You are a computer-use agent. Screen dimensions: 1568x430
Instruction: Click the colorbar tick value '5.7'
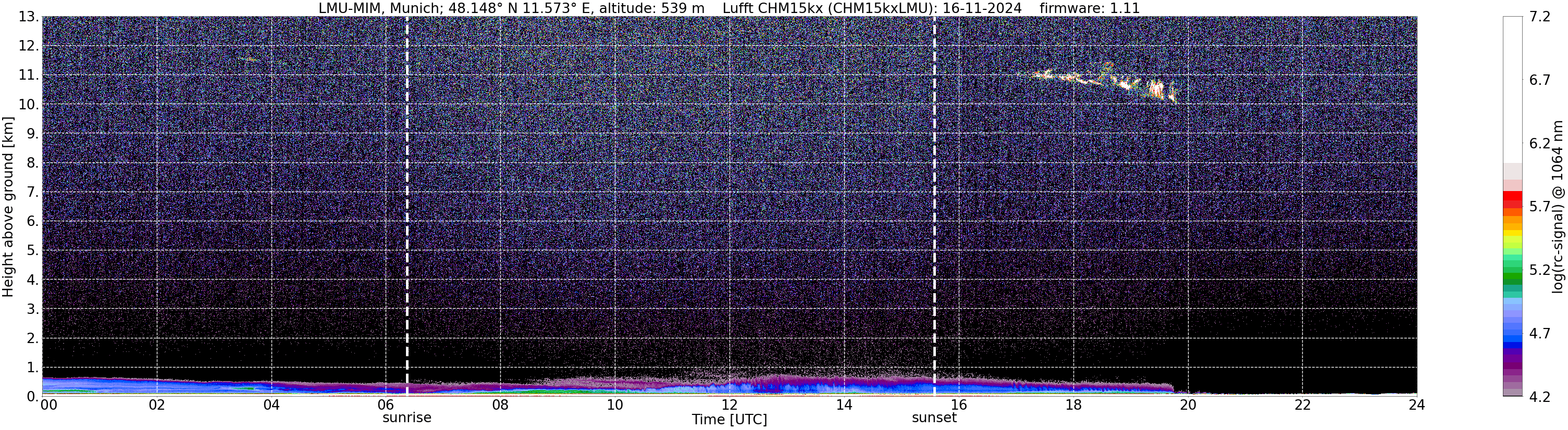(x=1540, y=207)
